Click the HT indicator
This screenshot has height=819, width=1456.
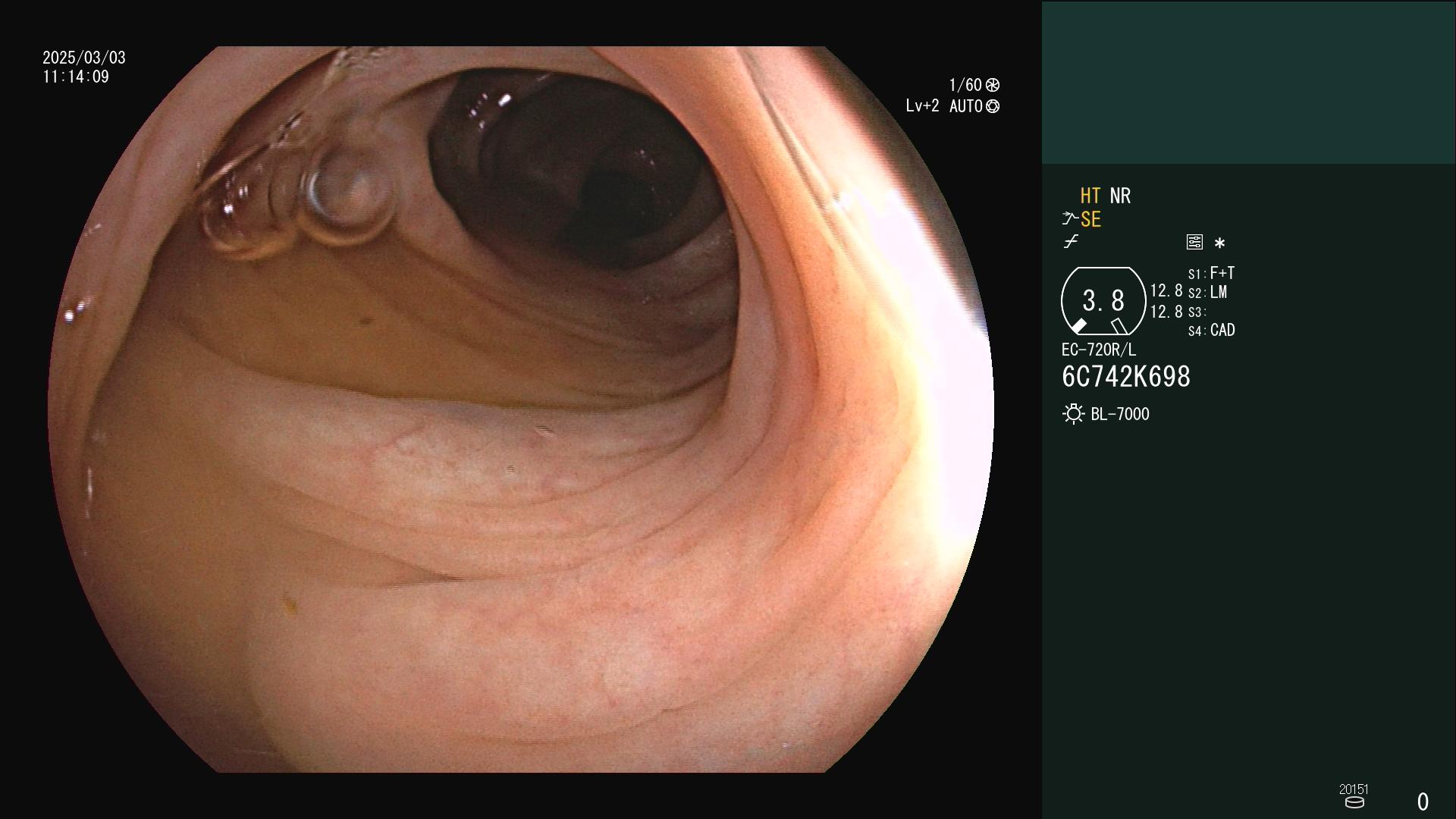[1090, 196]
